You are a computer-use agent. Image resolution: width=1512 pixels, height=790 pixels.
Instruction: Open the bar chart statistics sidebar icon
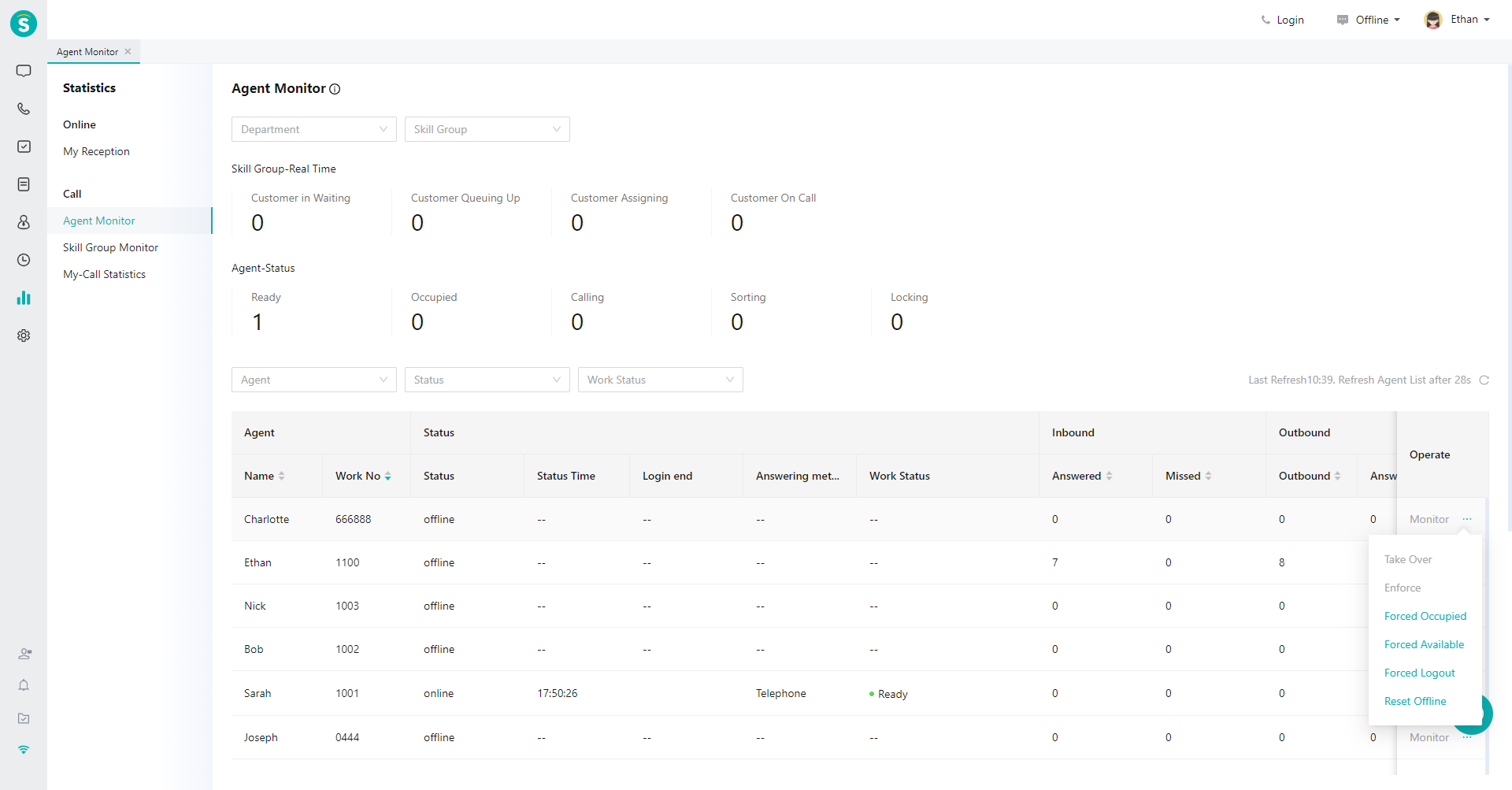[x=24, y=298]
